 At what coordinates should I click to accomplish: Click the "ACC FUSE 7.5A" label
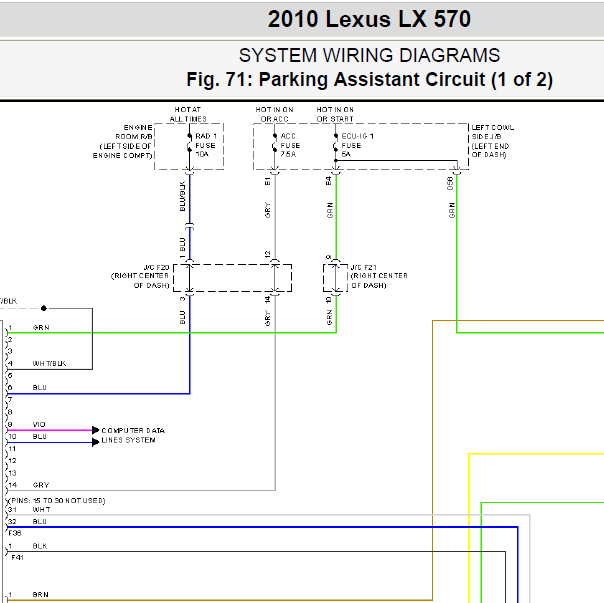point(290,145)
